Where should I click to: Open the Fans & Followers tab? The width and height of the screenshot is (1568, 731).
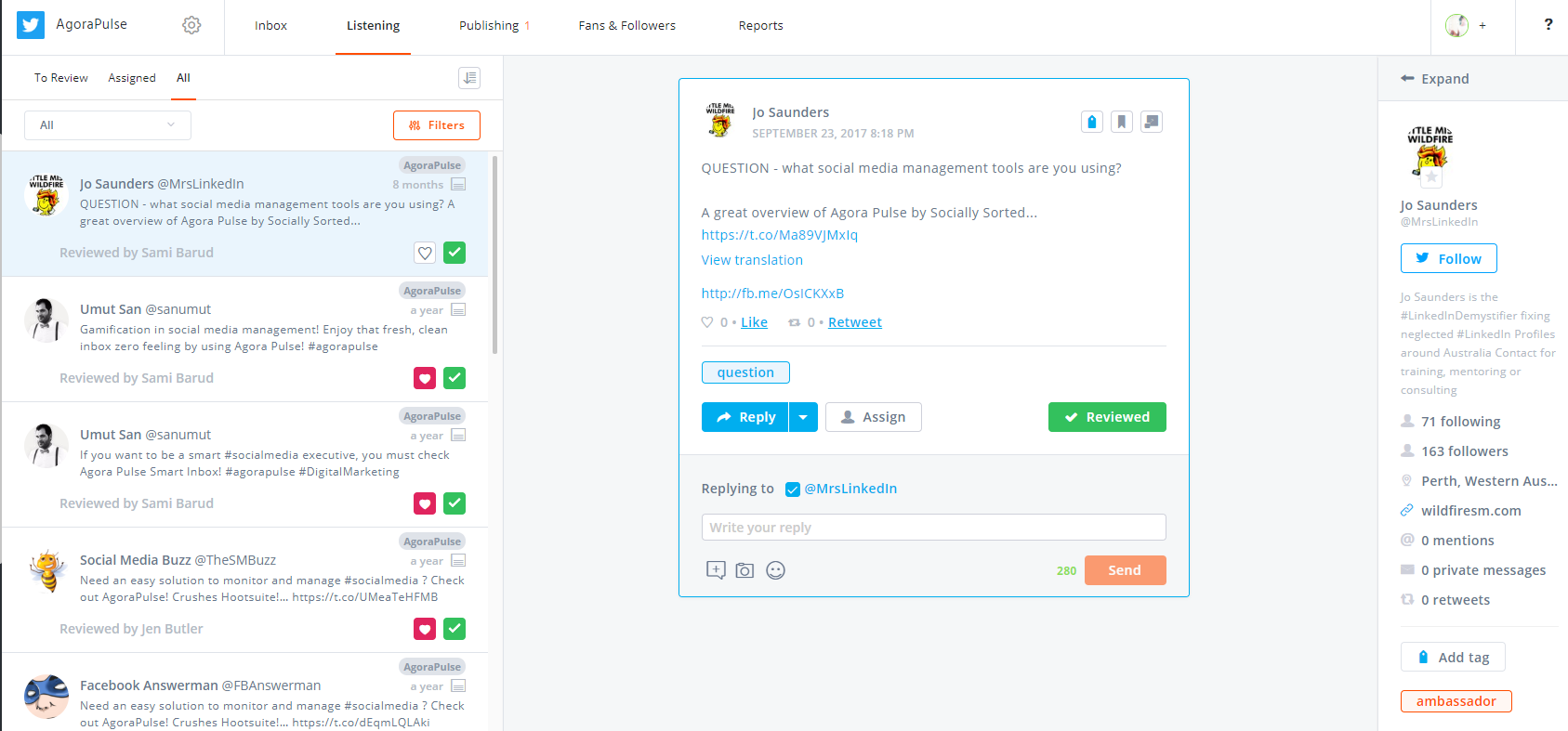pos(626,26)
